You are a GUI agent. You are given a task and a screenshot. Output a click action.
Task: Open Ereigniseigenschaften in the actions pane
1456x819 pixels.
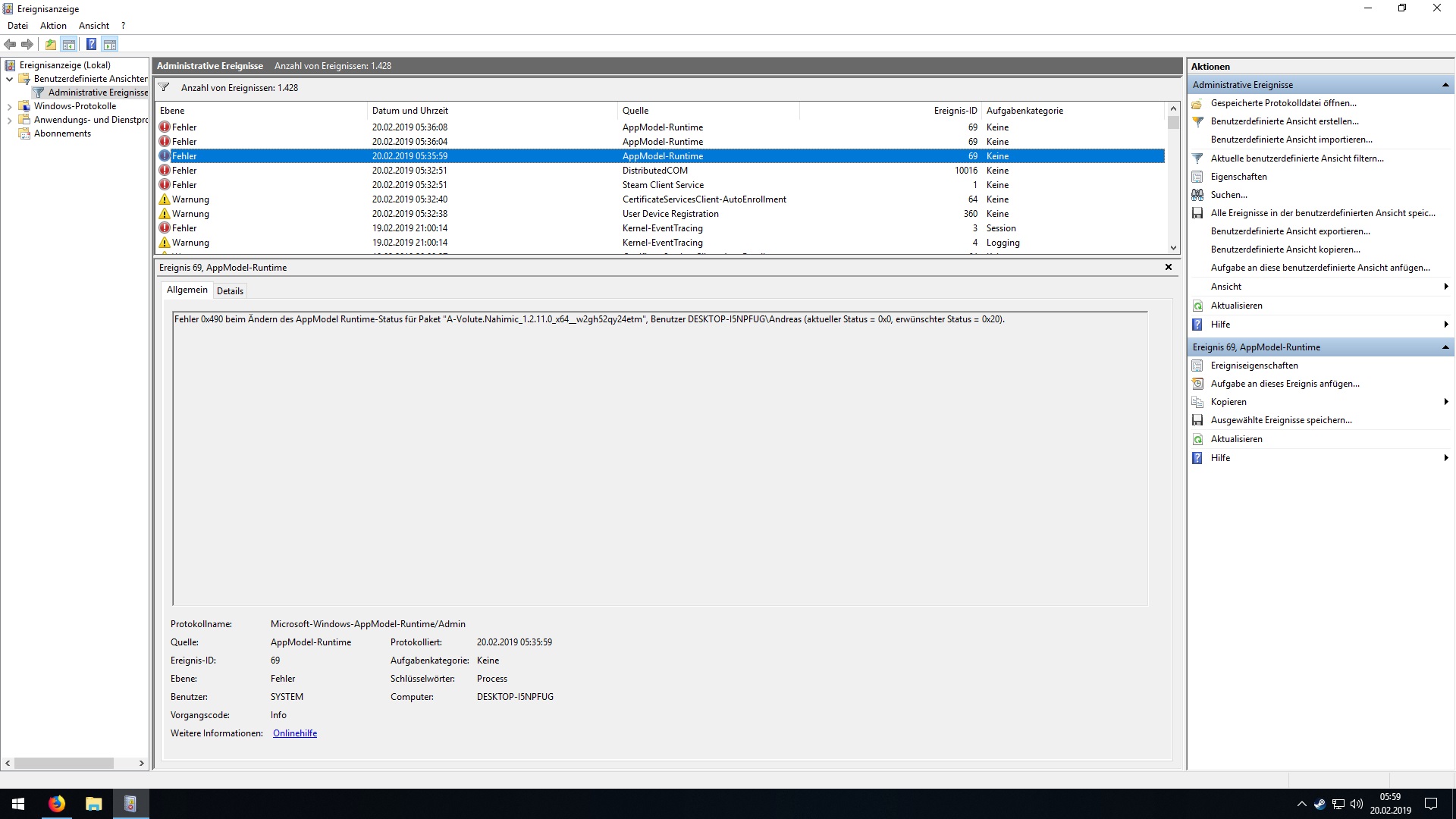pos(1254,366)
